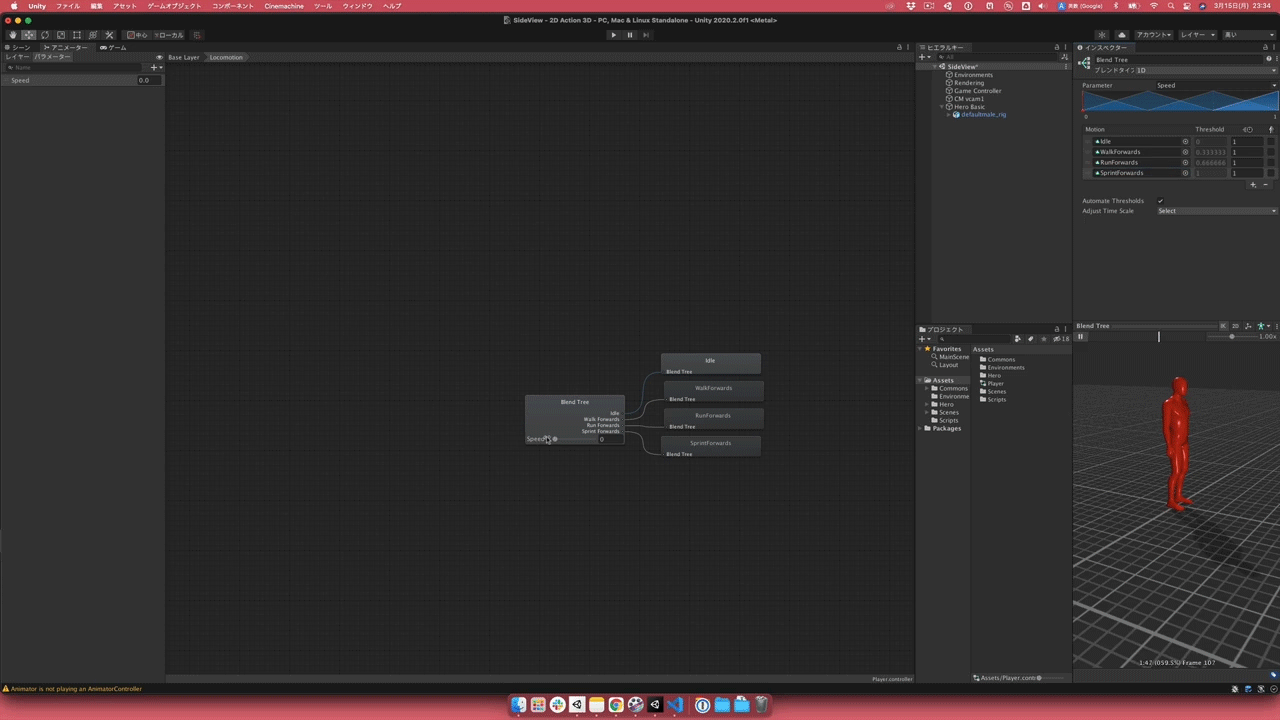Screen dimensions: 1280x720
Task: Select the Rect Transform tool
Action: 77,35
